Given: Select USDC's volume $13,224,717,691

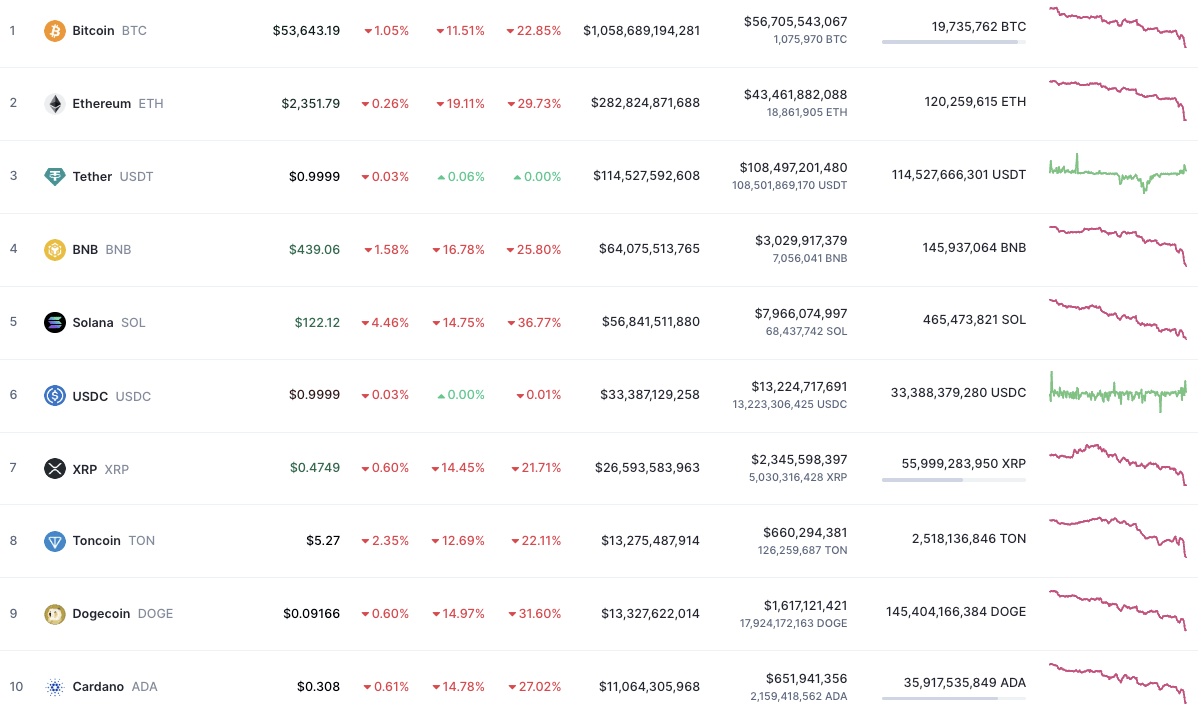Looking at the screenshot, I should [x=799, y=386].
